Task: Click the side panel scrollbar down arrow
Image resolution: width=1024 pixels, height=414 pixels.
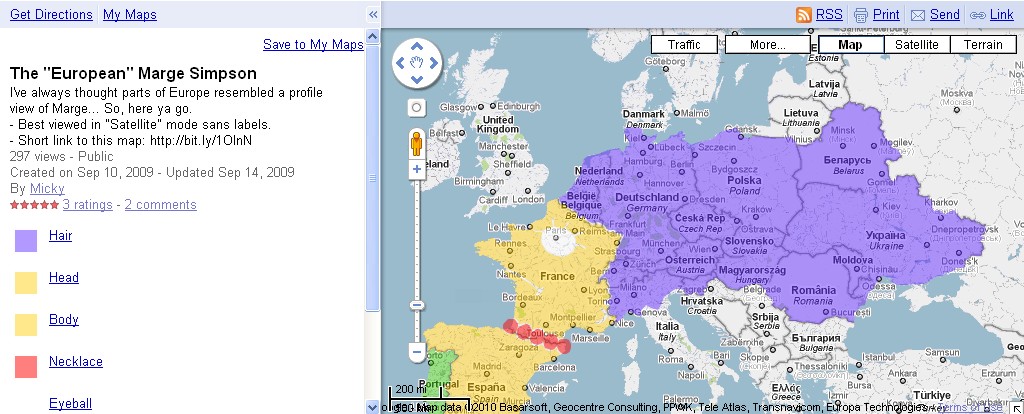Action: (372, 406)
